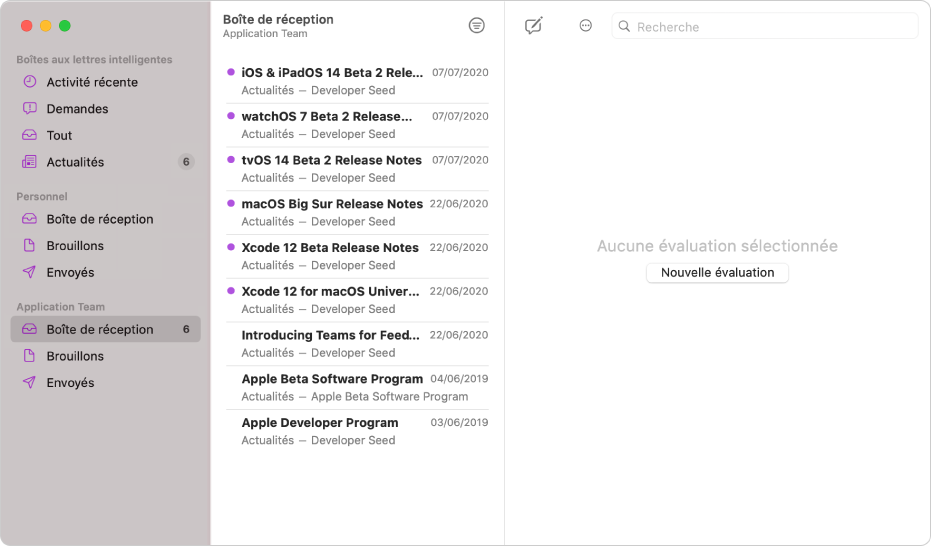Open the Demandes smart mailbox

tap(106, 109)
